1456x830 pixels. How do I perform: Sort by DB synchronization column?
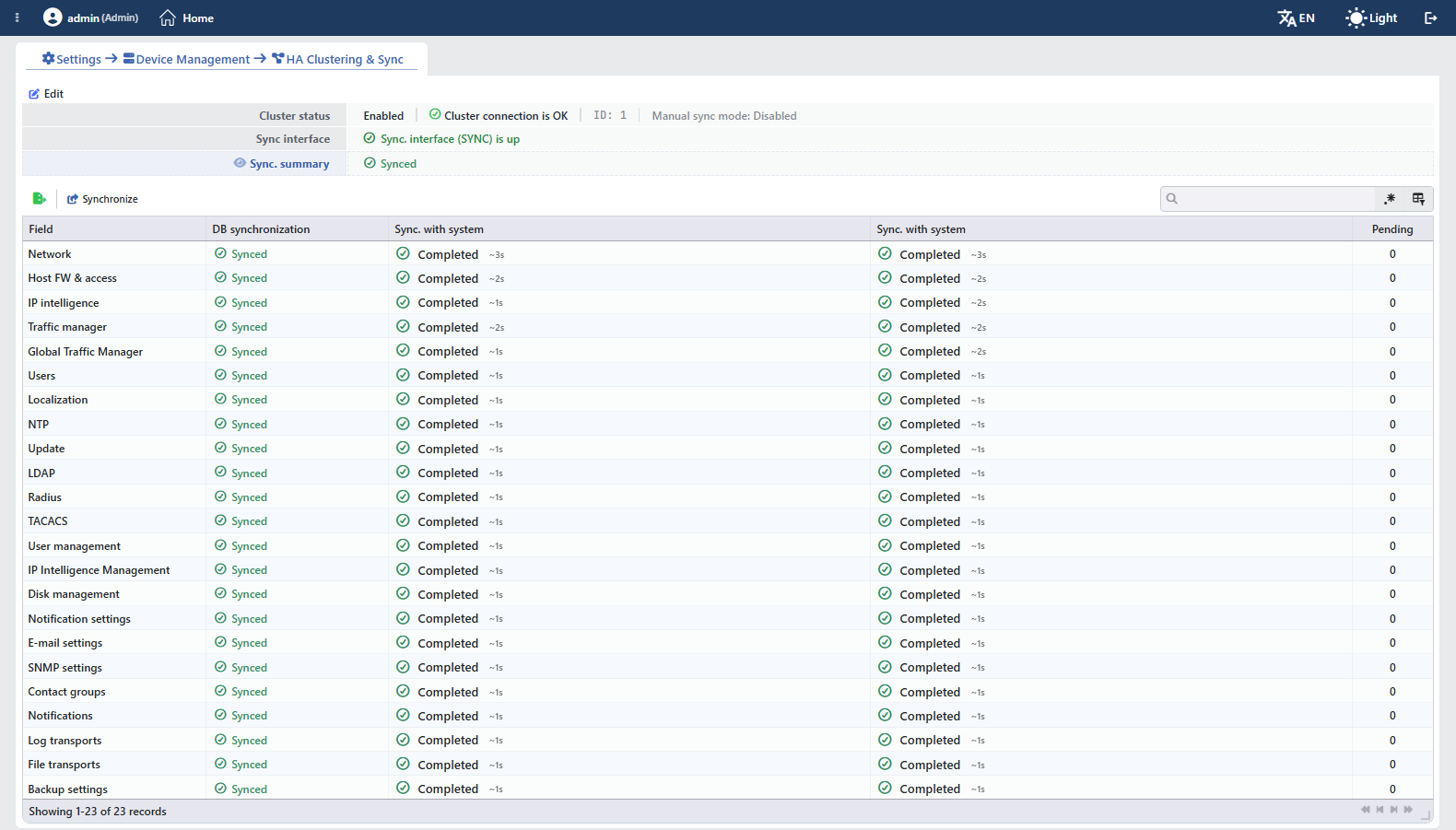(298, 229)
